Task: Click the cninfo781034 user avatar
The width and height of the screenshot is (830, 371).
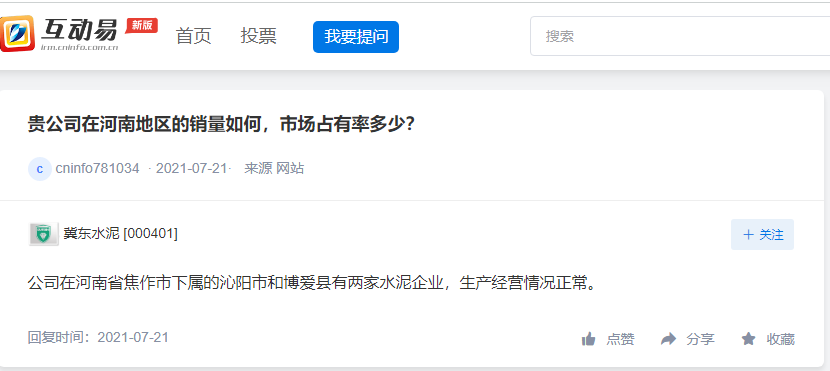Action: pos(40,169)
